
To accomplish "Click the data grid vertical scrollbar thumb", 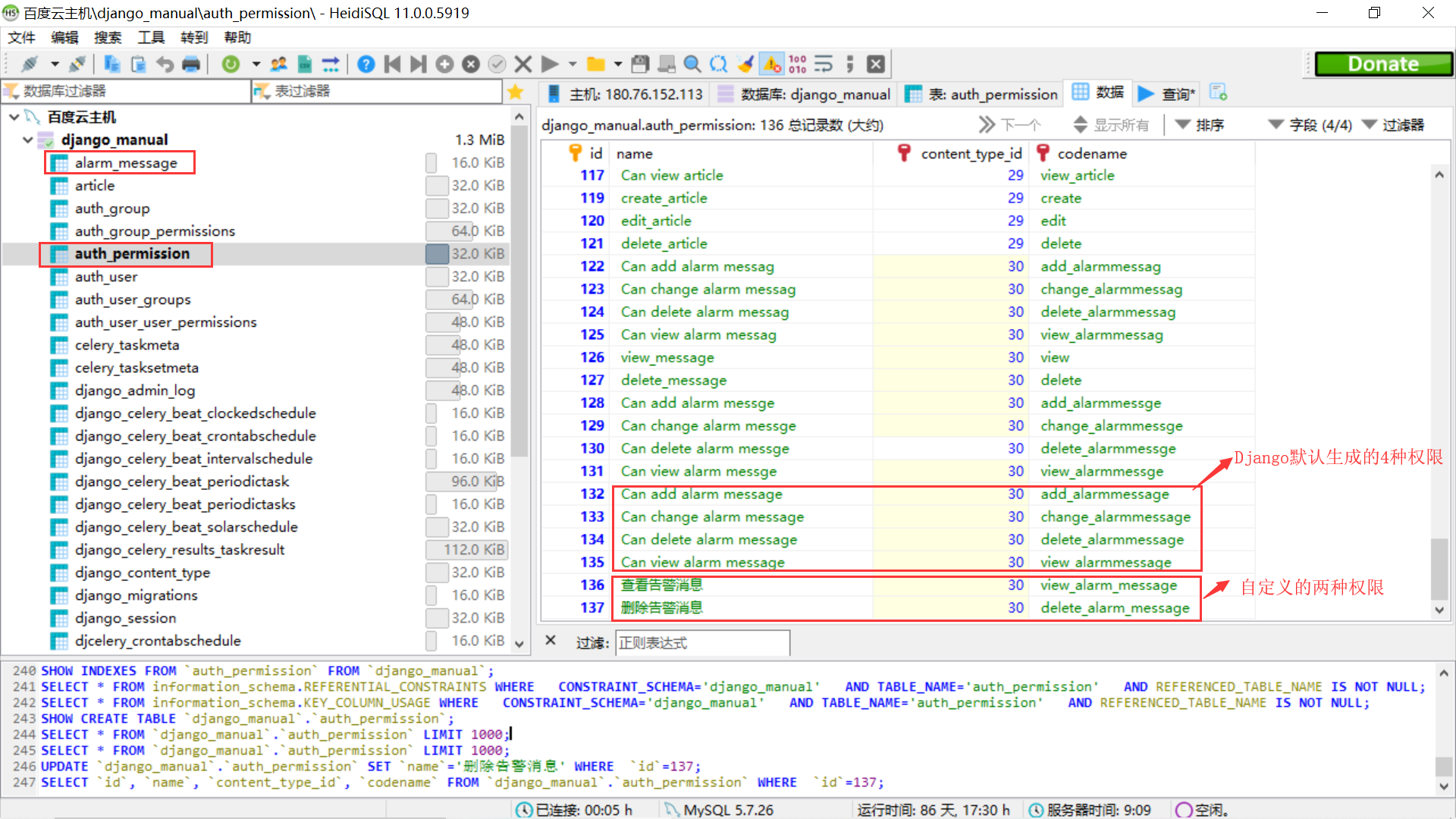I will tap(1439, 569).
